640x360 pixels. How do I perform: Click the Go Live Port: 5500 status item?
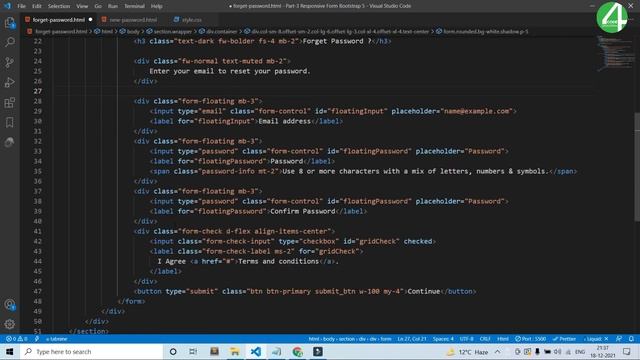pyautogui.click(x=530, y=339)
